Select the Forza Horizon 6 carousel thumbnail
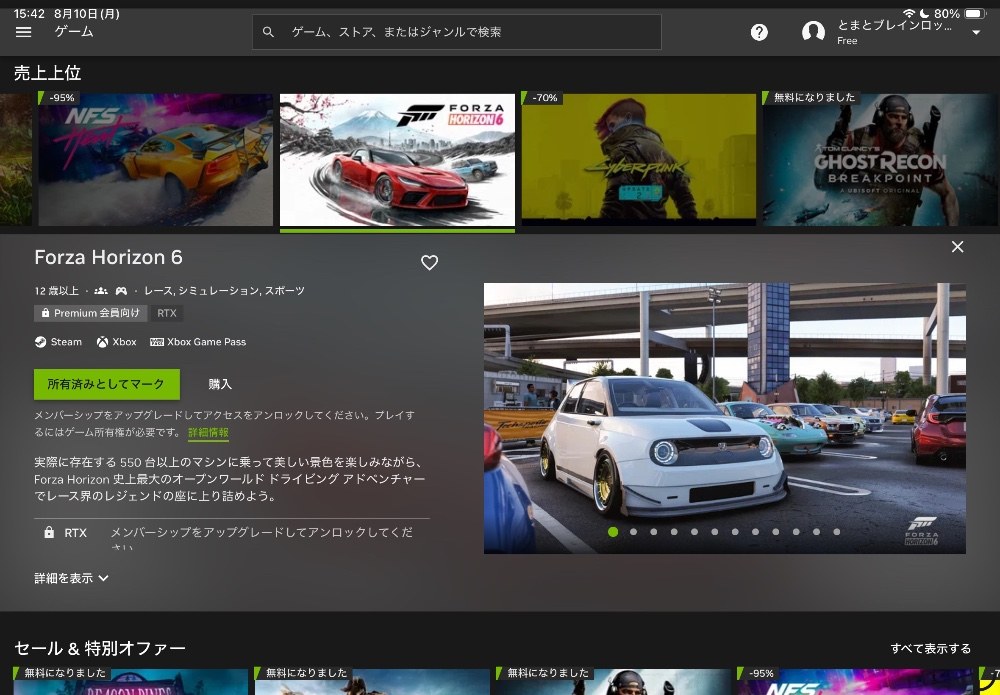1000x695 pixels. (x=397, y=159)
